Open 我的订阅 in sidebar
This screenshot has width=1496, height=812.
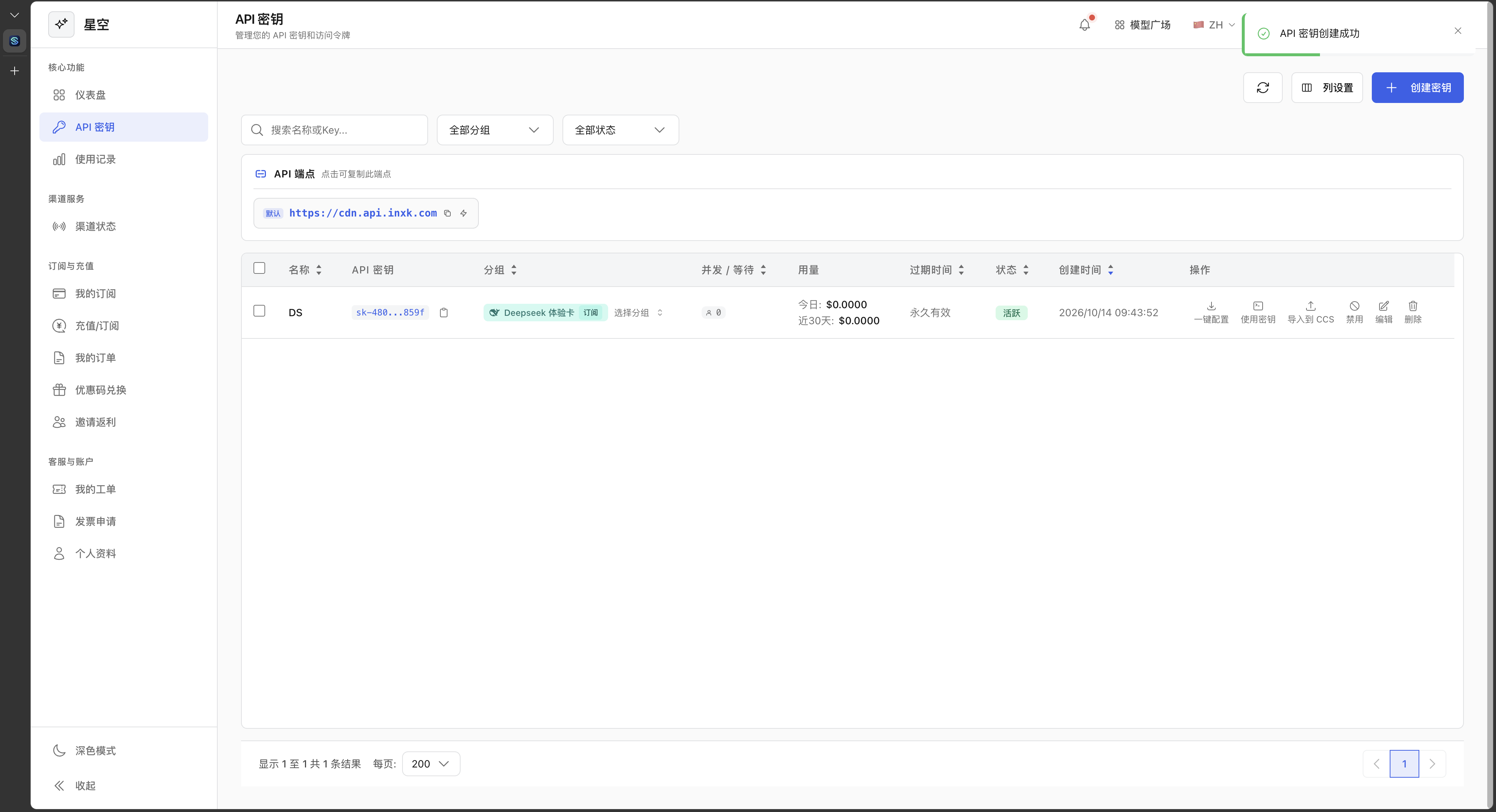pyautogui.click(x=124, y=294)
